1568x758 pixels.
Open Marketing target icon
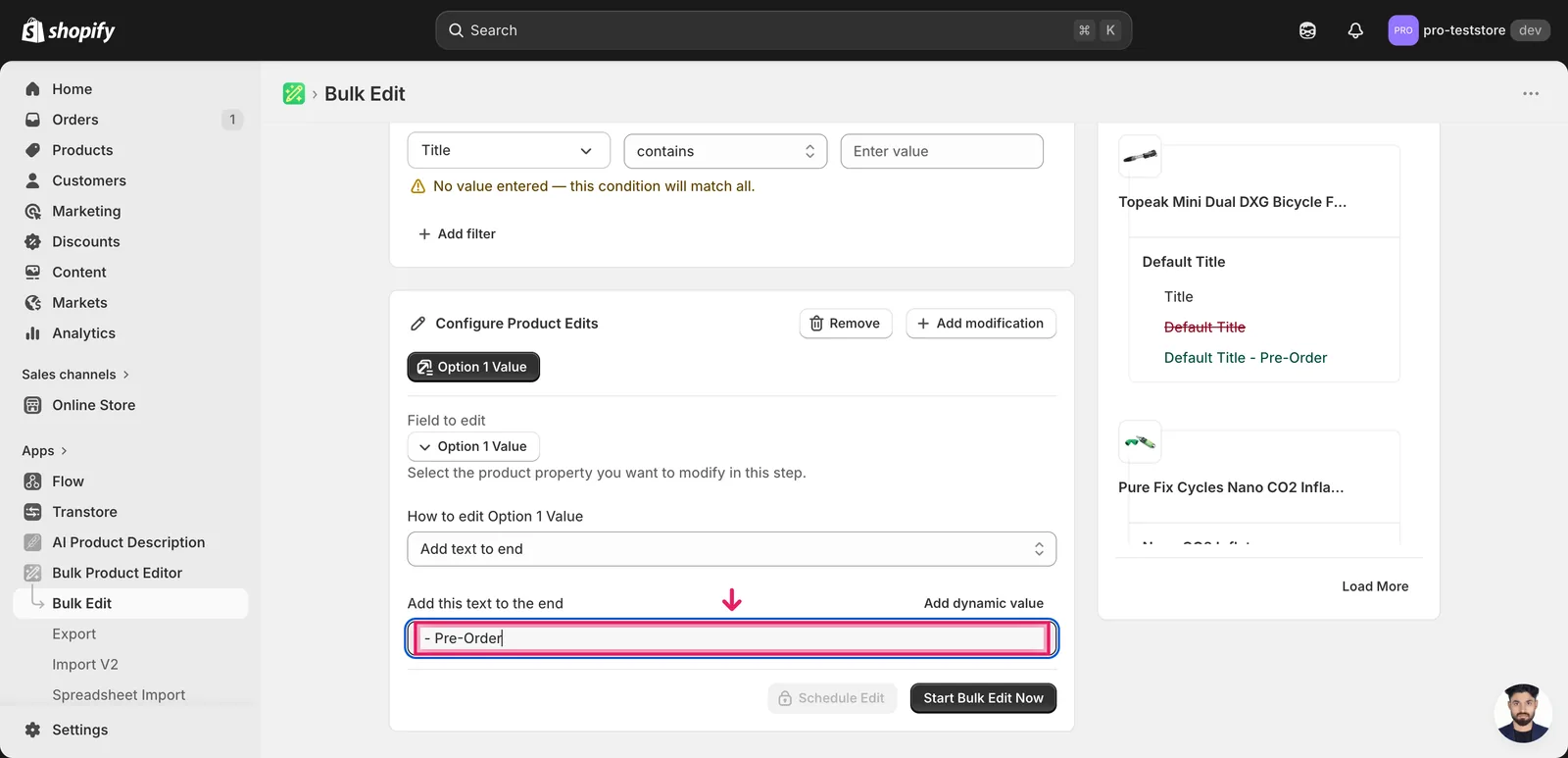[x=32, y=211]
